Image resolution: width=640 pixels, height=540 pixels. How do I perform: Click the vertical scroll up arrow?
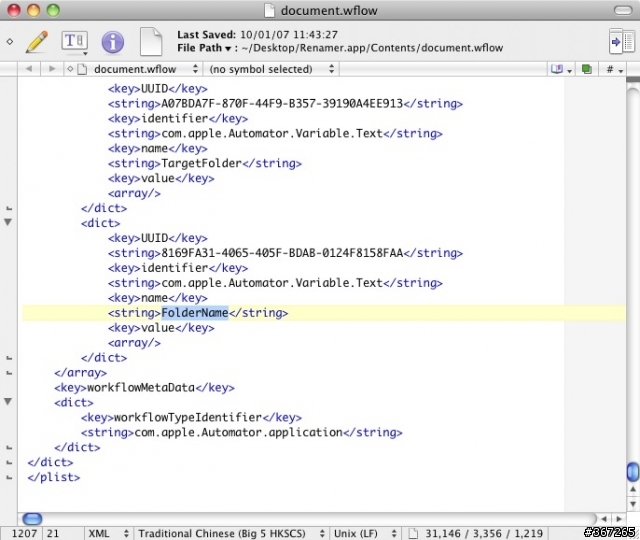click(x=633, y=489)
